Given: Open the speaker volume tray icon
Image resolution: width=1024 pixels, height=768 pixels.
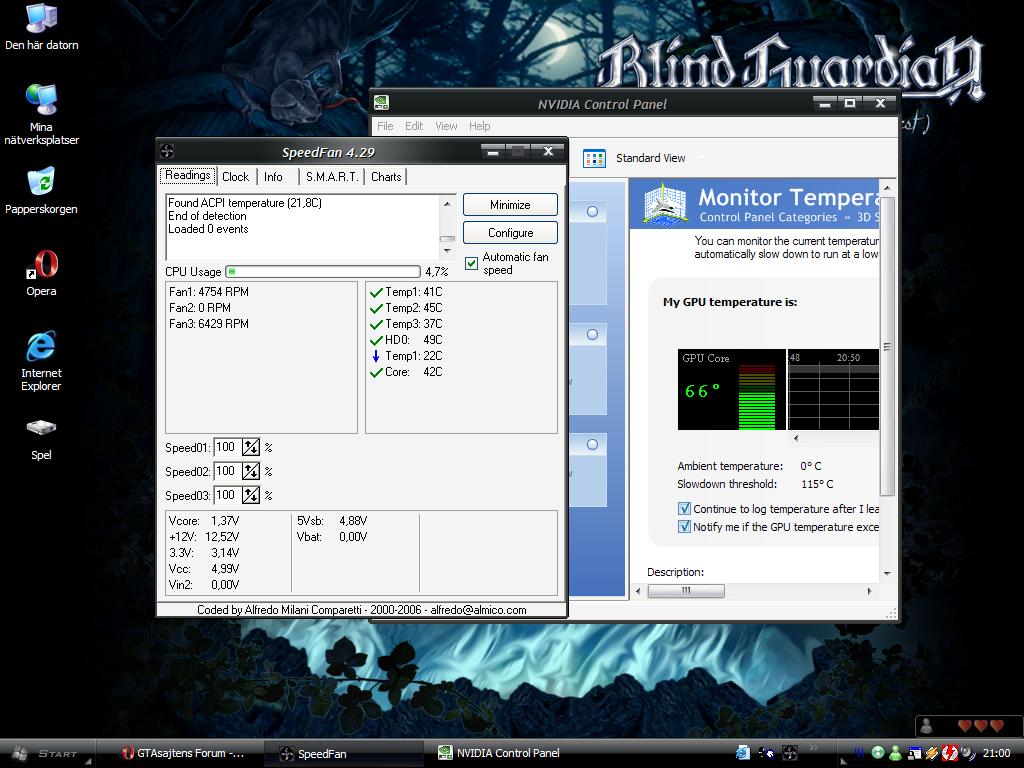Looking at the screenshot, I should point(968,752).
